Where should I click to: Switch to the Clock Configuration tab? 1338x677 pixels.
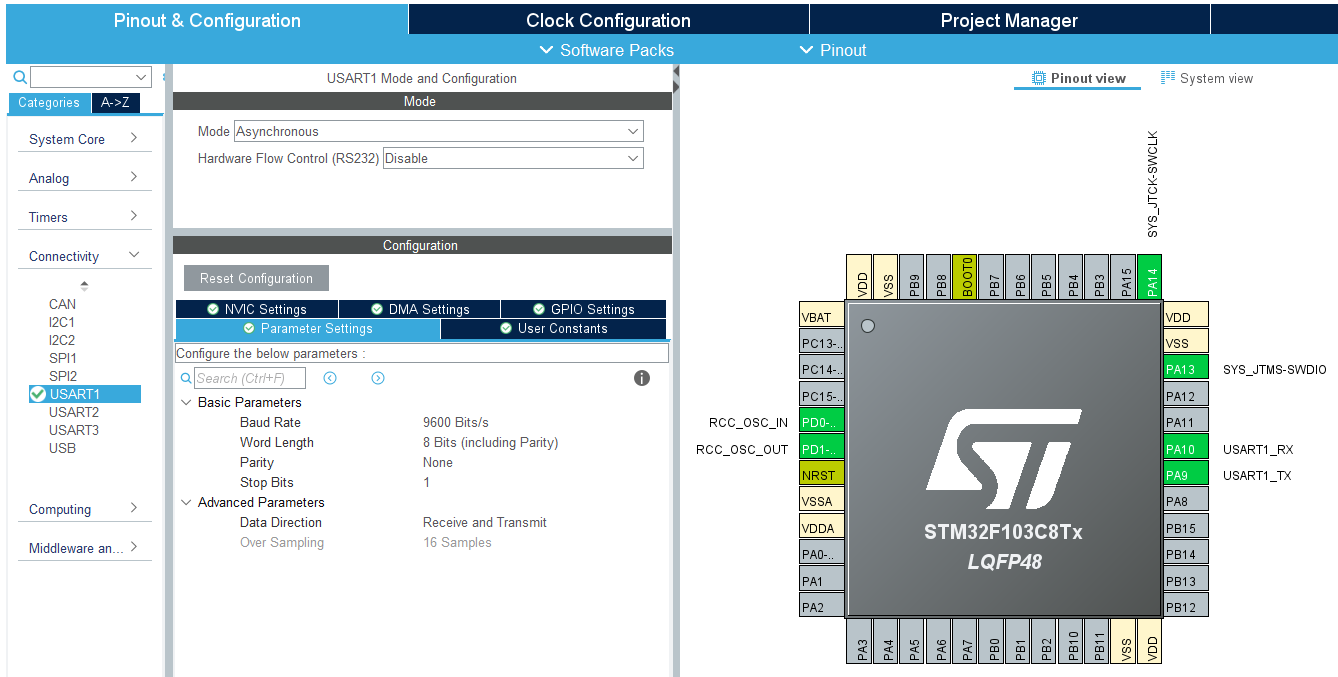coord(608,20)
